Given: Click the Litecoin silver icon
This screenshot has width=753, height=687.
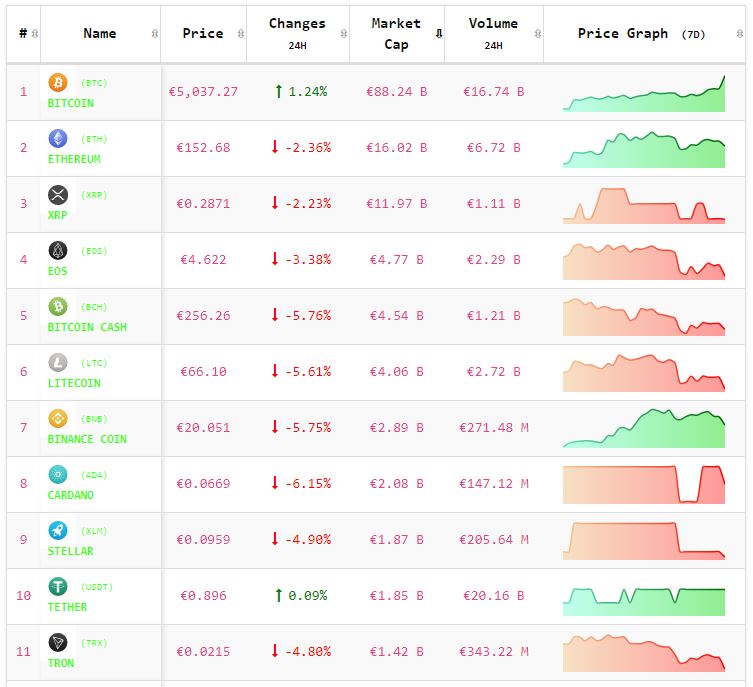Looking at the screenshot, I should click(x=58, y=362).
